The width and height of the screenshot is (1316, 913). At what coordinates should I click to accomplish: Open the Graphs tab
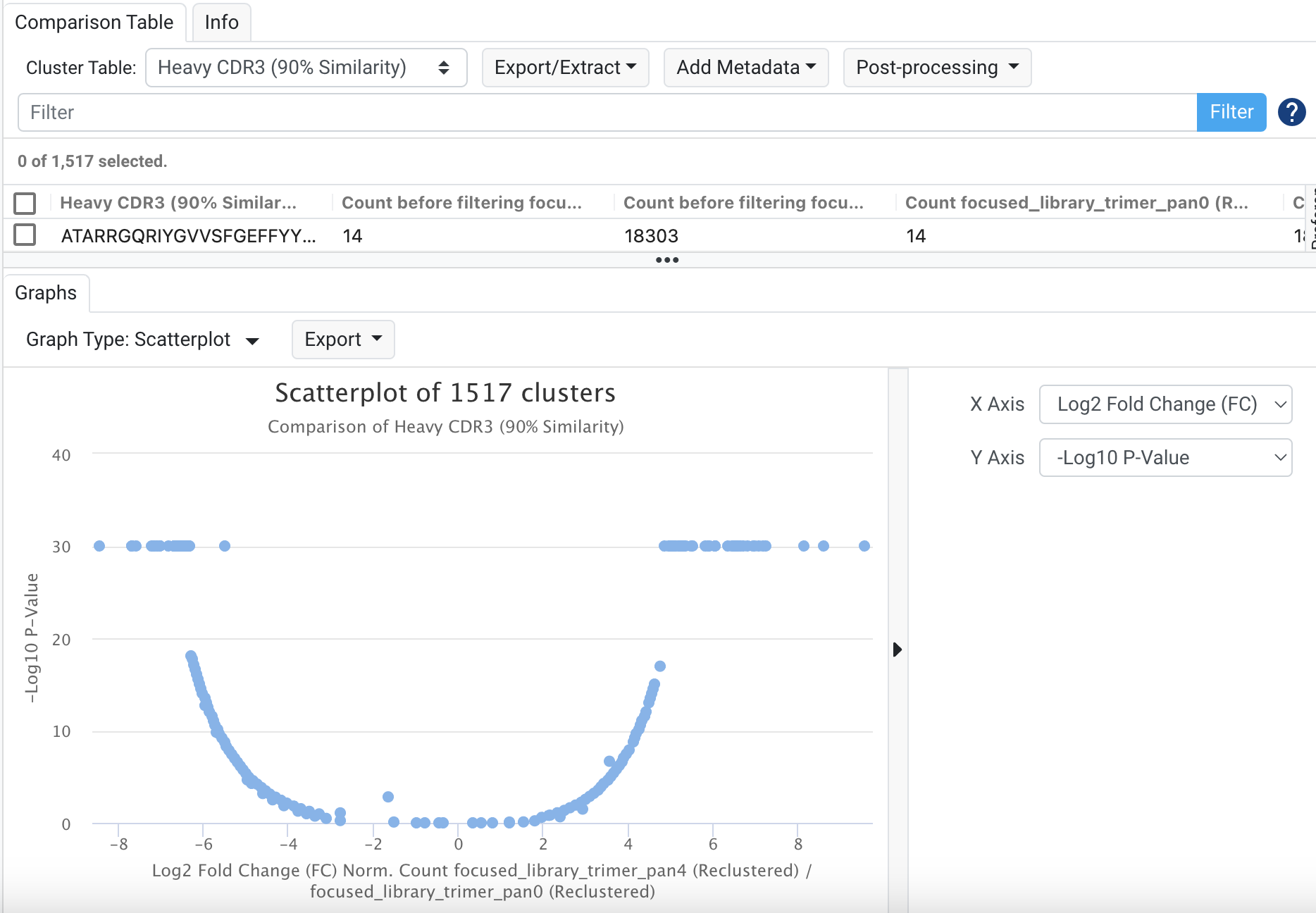pyautogui.click(x=46, y=293)
